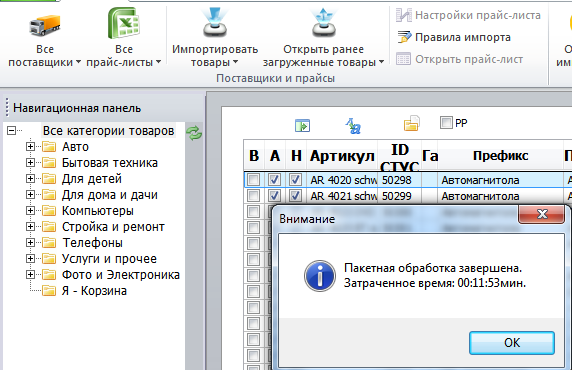Expand the Стройка и ремонт category
The height and width of the screenshot is (370, 572).
[x=30, y=227]
